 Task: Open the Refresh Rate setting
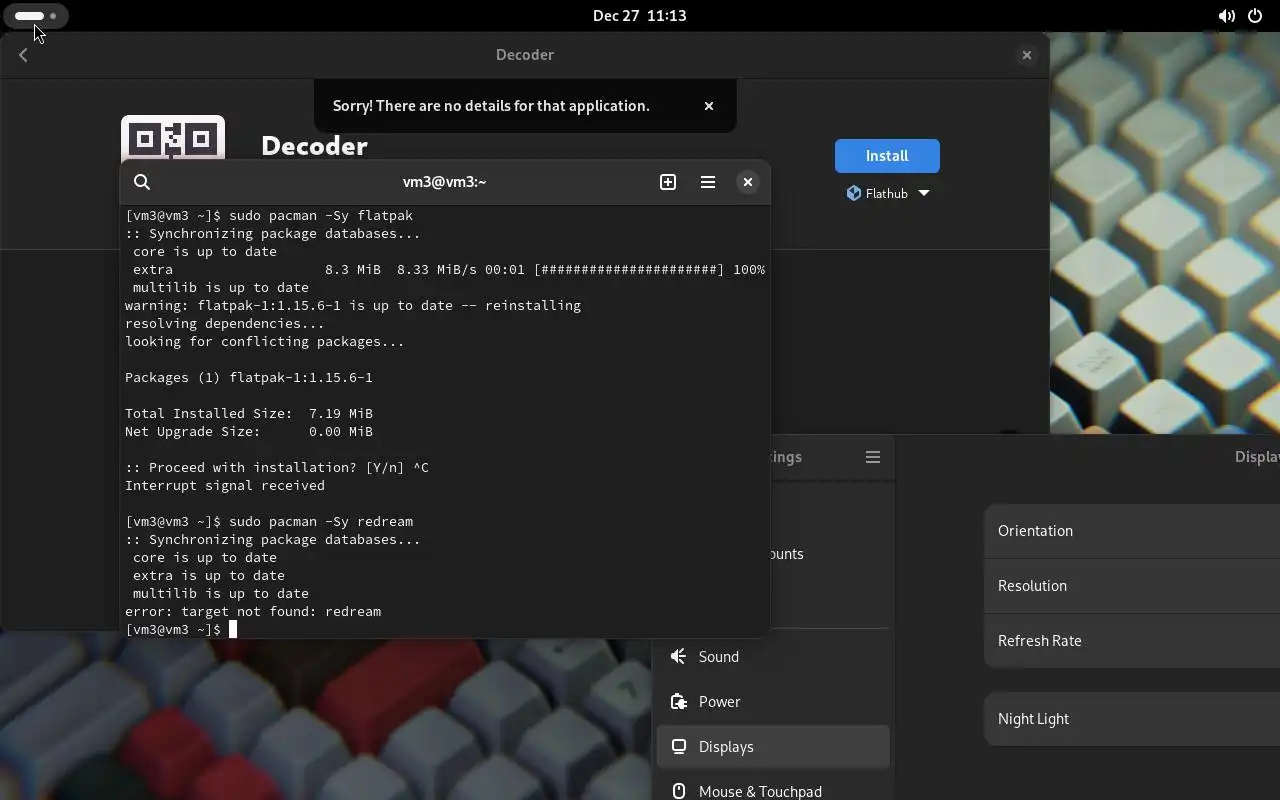tap(1132, 641)
